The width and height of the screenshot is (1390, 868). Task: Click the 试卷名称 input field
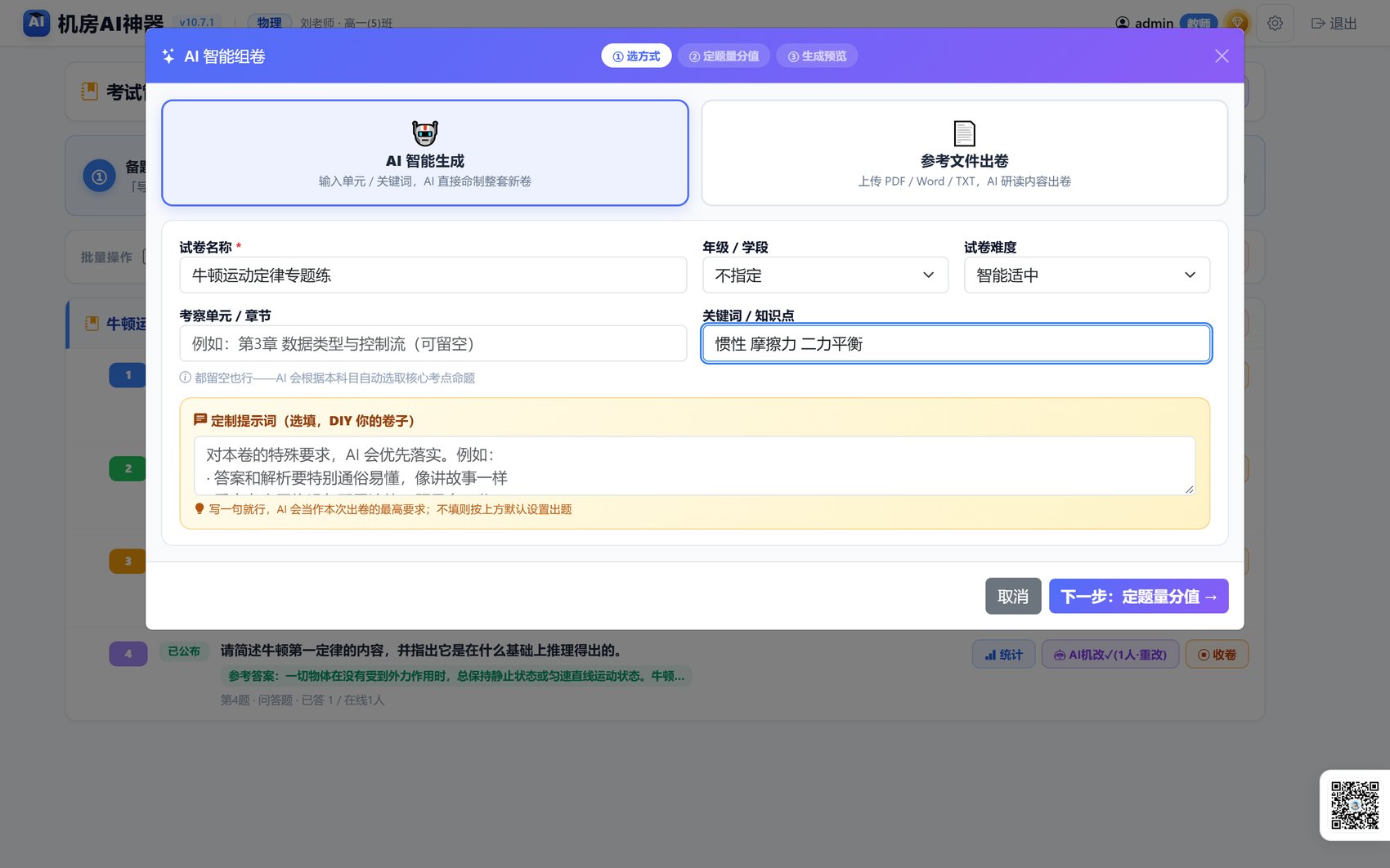(433, 275)
